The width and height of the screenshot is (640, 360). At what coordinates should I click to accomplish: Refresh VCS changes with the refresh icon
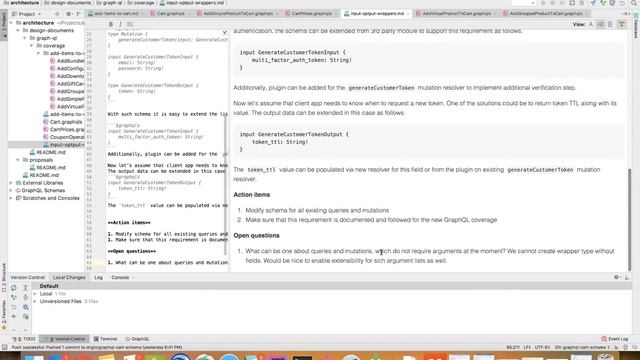coord(14,288)
